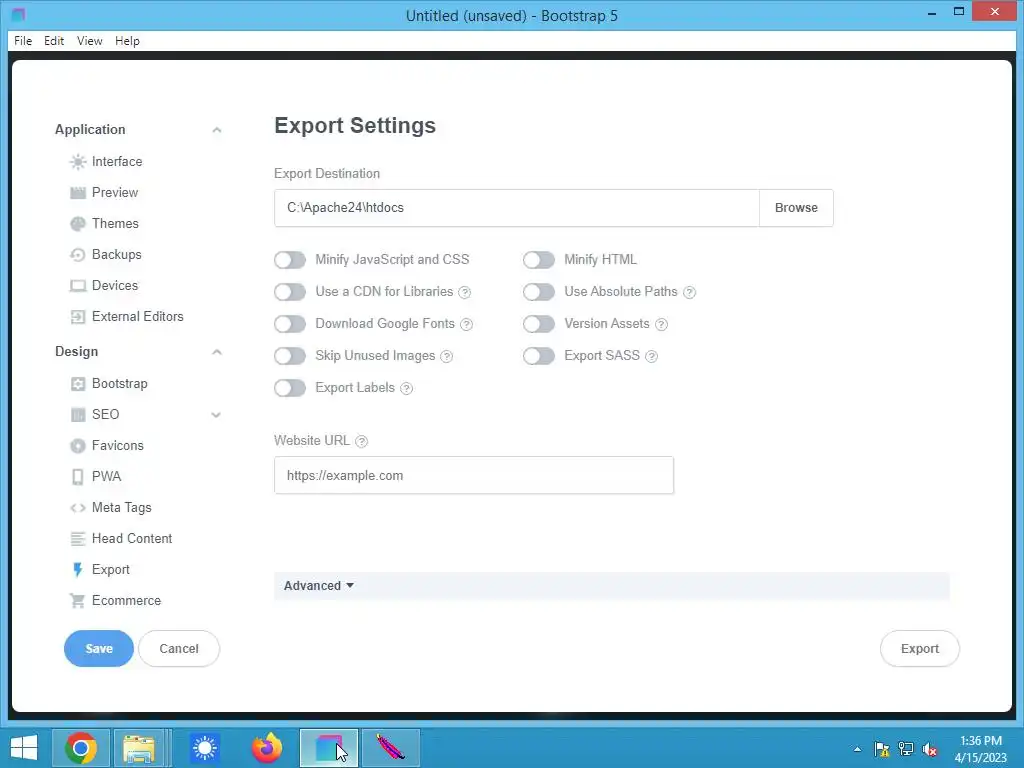Screen dimensions: 1024x768
Task: Turn on Use Absolute Paths
Action: pyautogui.click(x=539, y=292)
